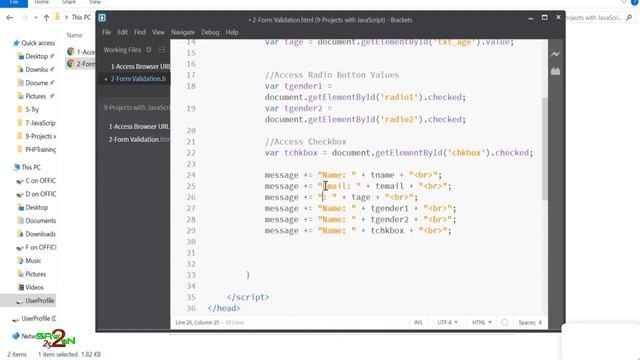Open File menu in Brackets
Viewport: 640px width, 360px height.
(x=107, y=32)
